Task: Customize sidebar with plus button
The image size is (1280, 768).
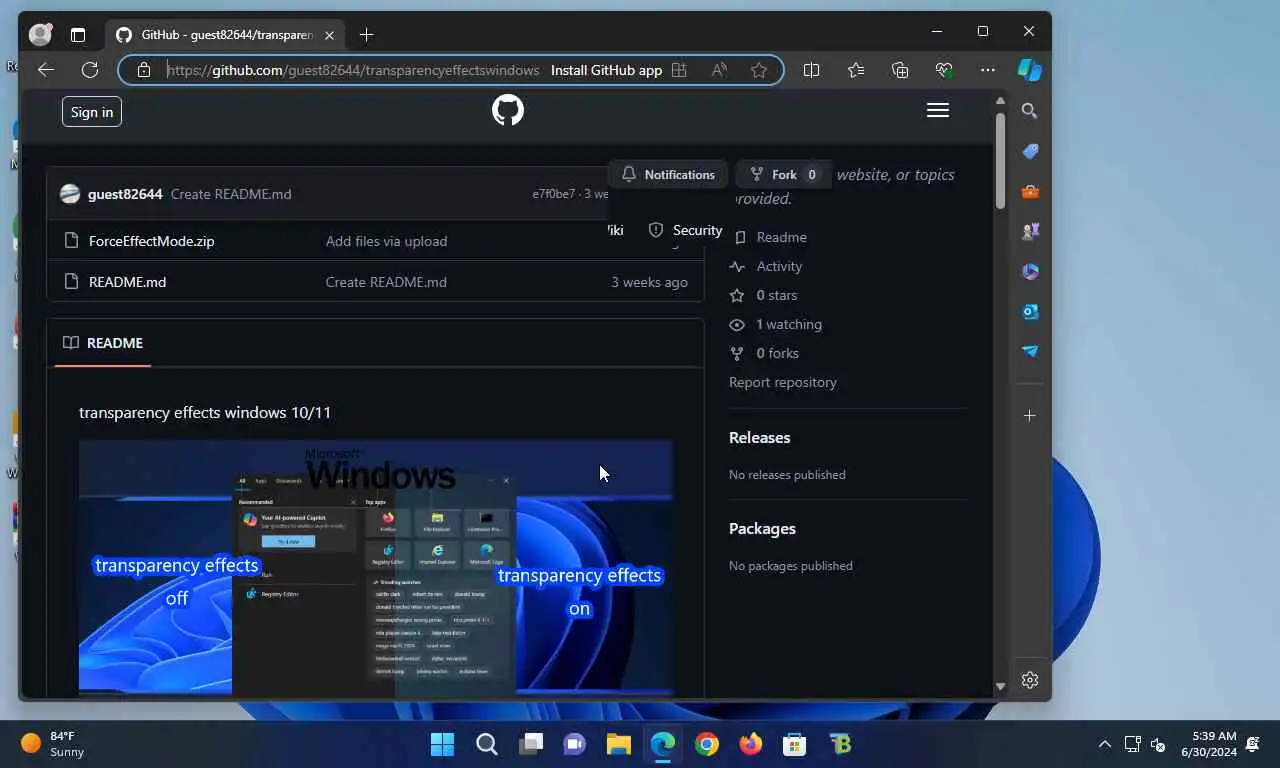Action: [x=1030, y=415]
